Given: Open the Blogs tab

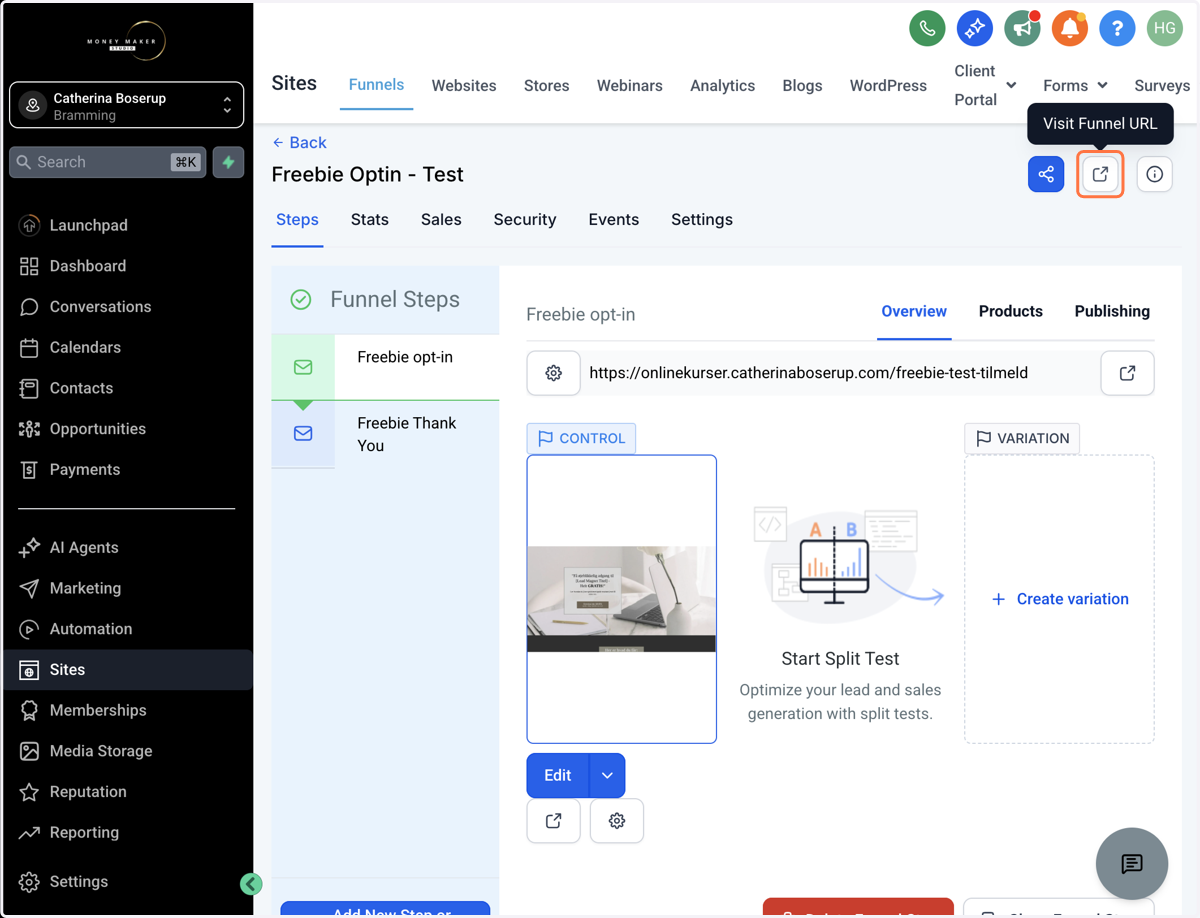Looking at the screenshot, I should tap(802, 86).
